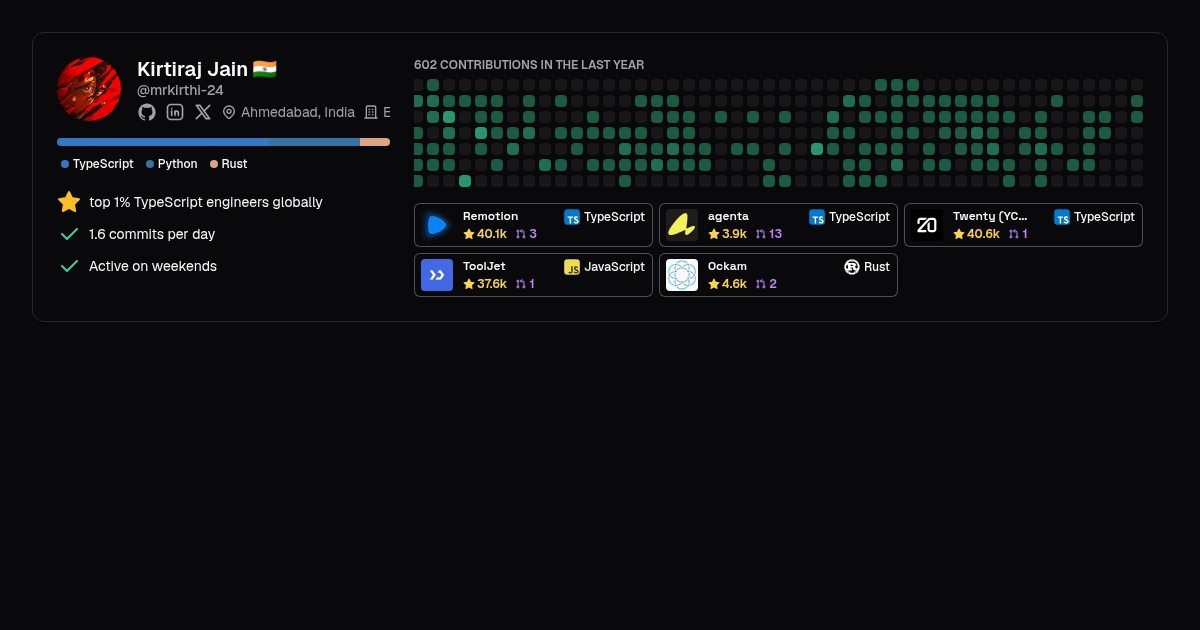Click the agenta project logo

(x=682, y=225)
